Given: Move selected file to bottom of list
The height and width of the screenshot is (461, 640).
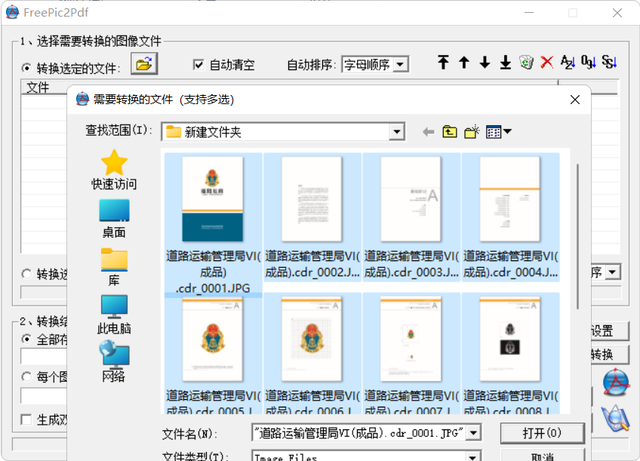Looking at the screenshot, I should pos(506,63).
